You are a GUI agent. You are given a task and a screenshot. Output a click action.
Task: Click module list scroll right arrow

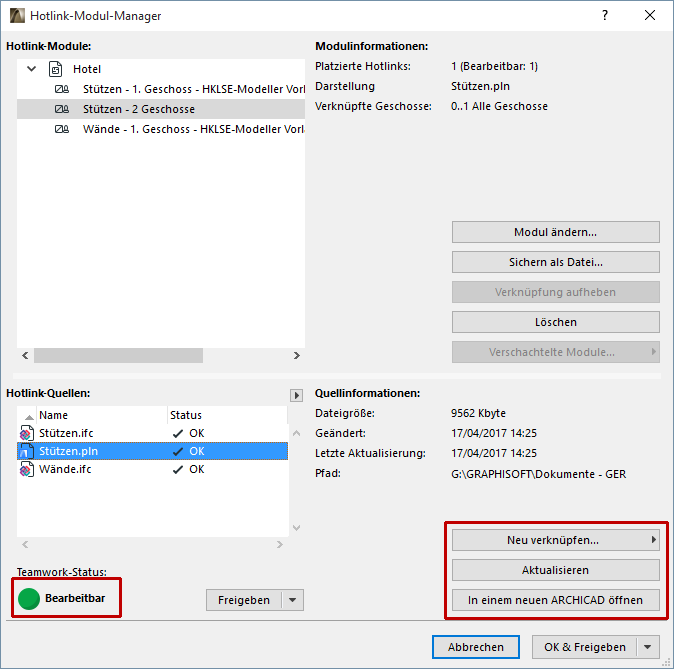click(297, 356)
